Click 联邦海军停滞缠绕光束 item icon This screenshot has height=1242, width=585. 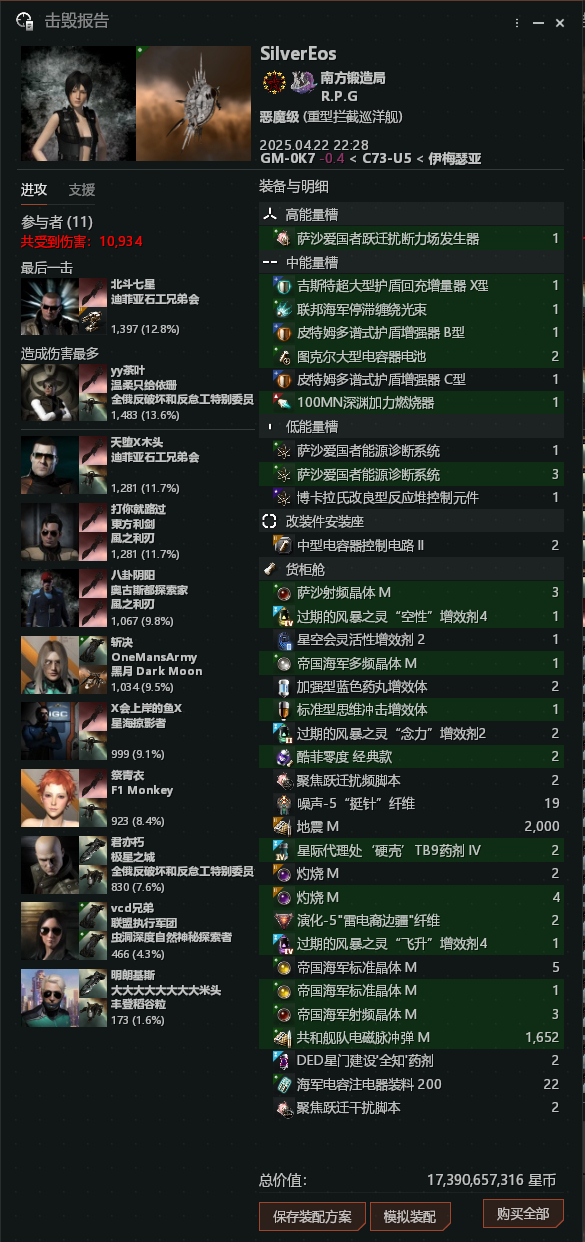click(x=281, y=309)
